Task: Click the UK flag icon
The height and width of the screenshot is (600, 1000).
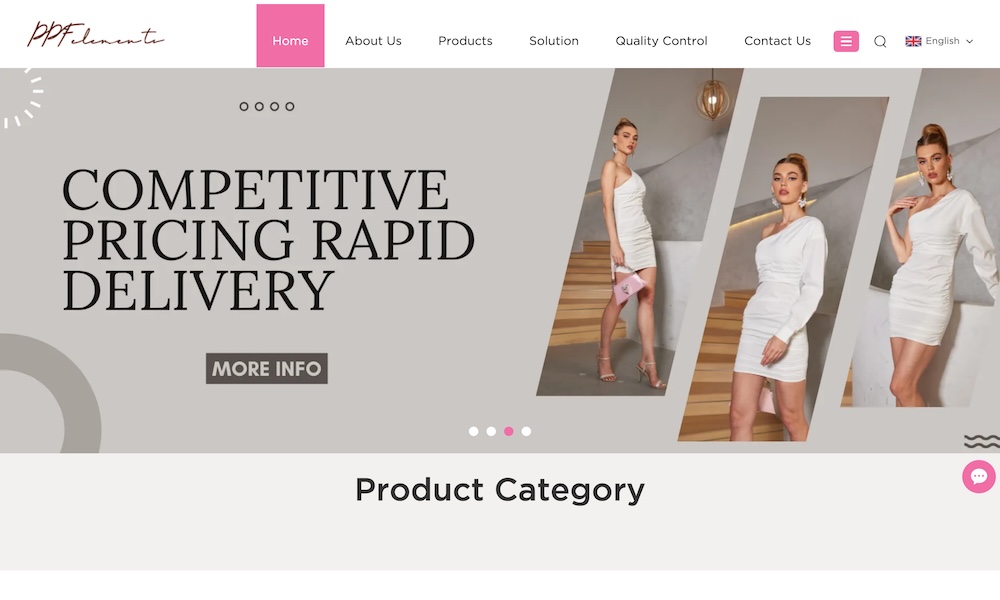Action: (913, 41)
